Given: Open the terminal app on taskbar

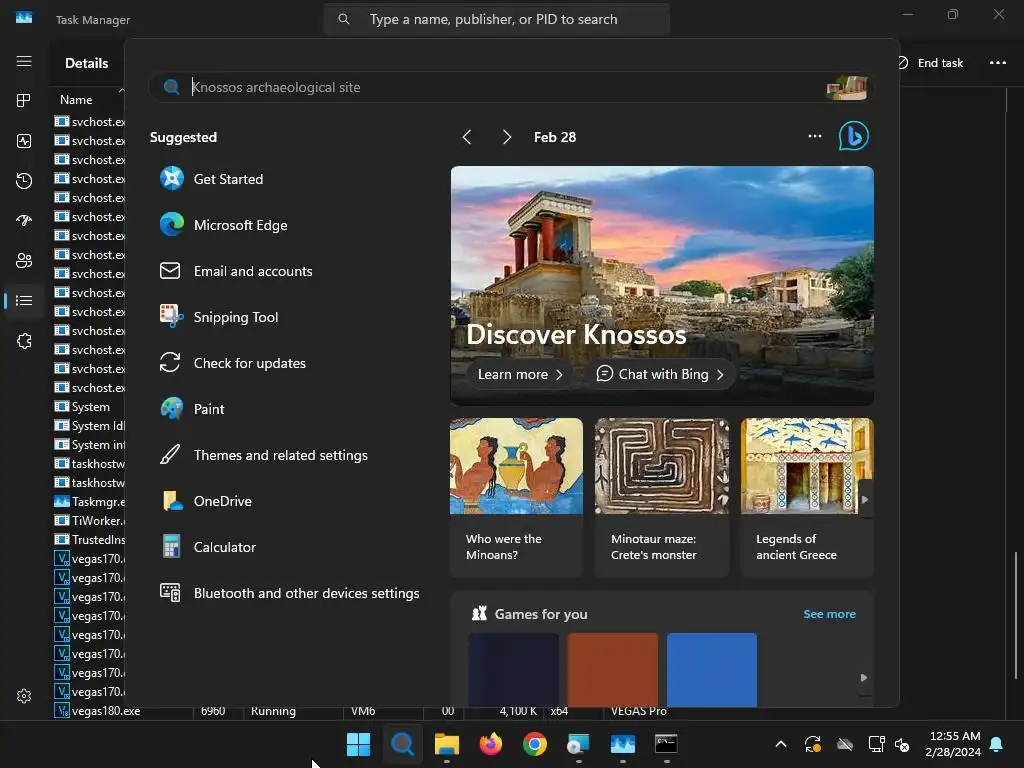Looking at the screenshot, I should pos(666,744).
